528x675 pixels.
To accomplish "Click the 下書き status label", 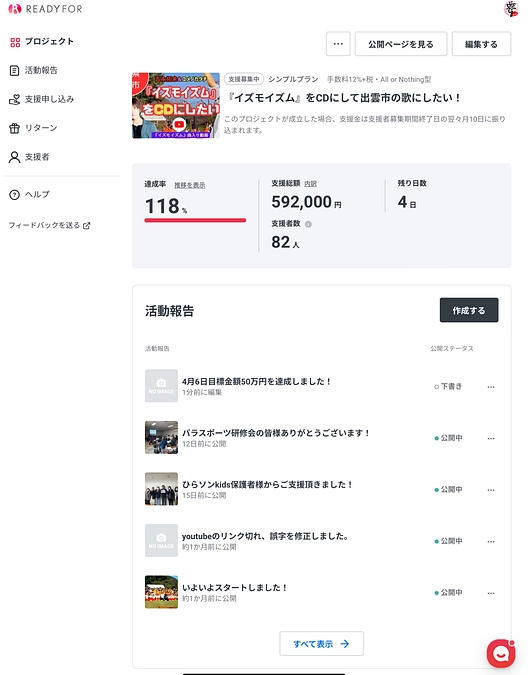I will (x=448, y=387).
